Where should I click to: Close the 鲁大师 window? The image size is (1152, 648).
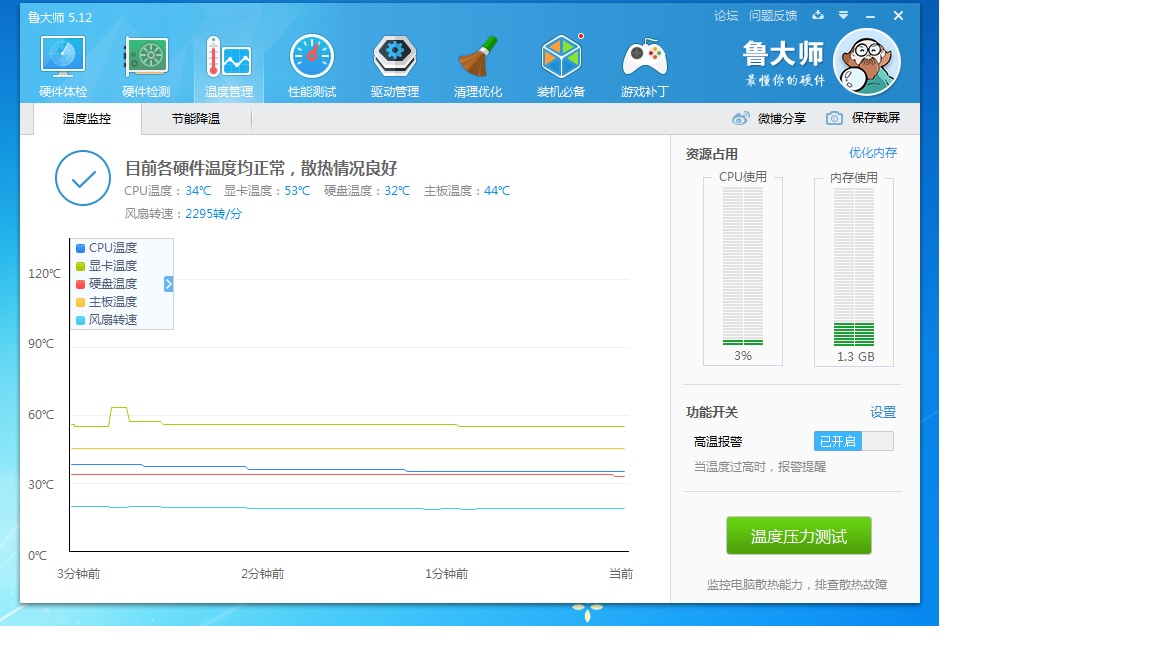point(898,15)
